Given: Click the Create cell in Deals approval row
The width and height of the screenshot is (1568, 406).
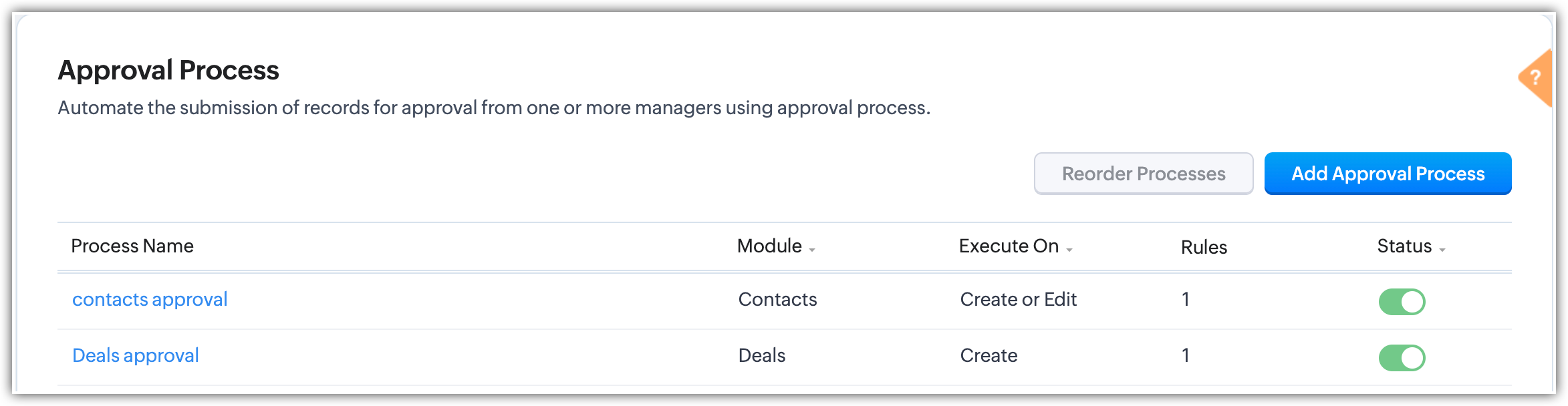Looking at the screenshot, I should [x=989, y=356].
